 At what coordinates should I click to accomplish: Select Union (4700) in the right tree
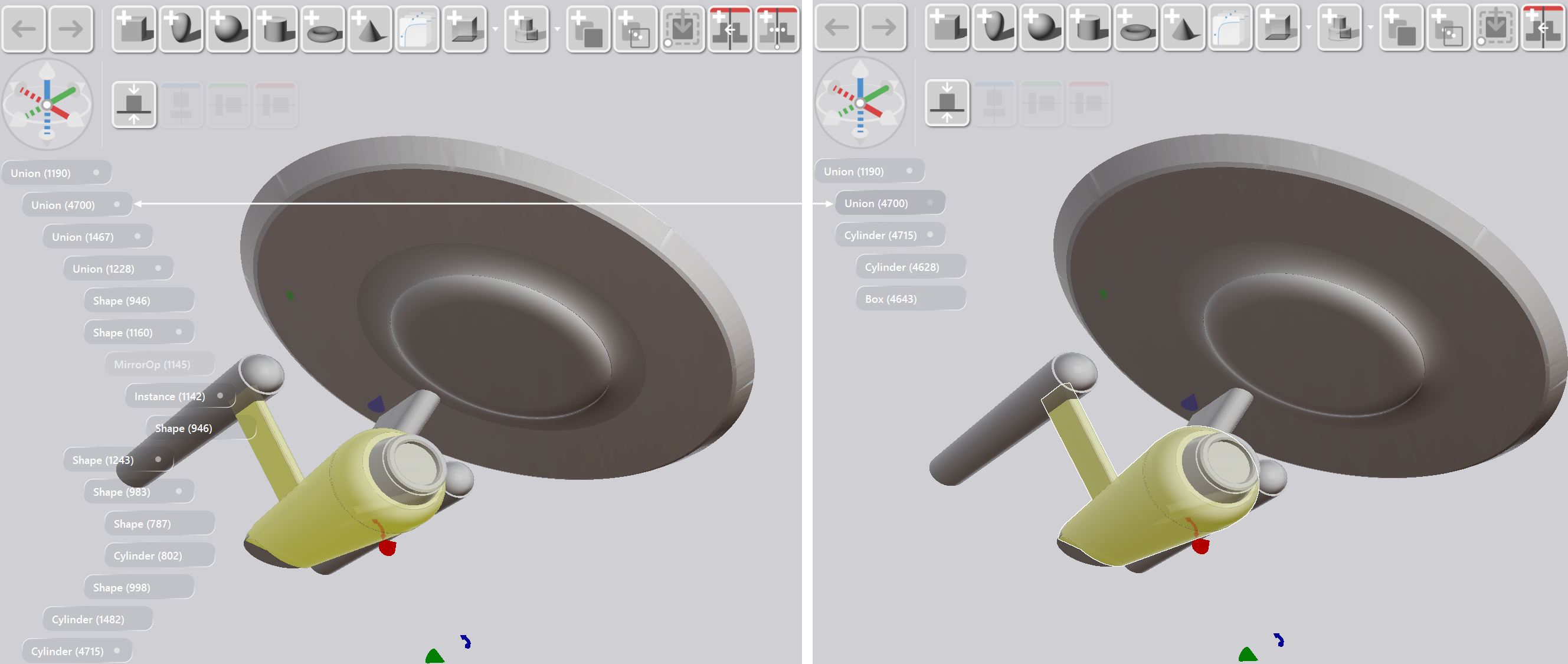[x=890, y=203]
